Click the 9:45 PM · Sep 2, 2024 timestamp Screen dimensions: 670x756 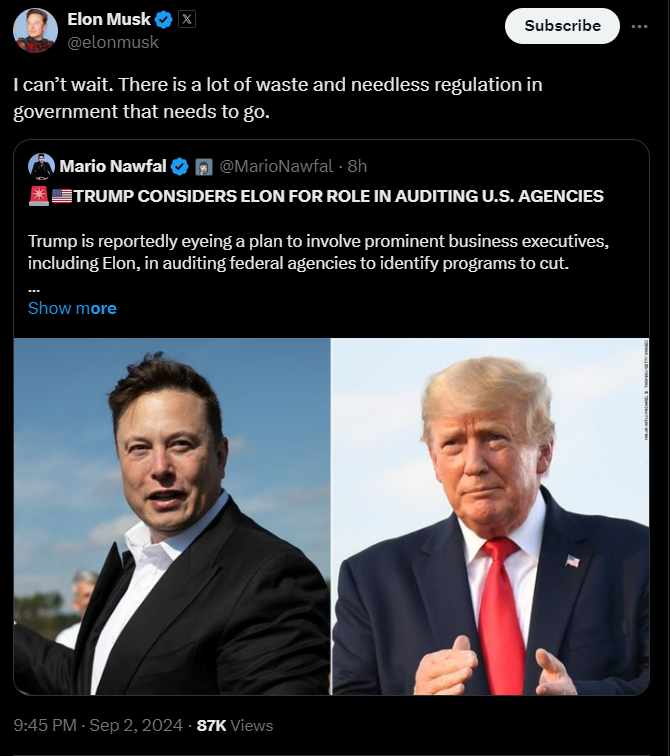98,725
